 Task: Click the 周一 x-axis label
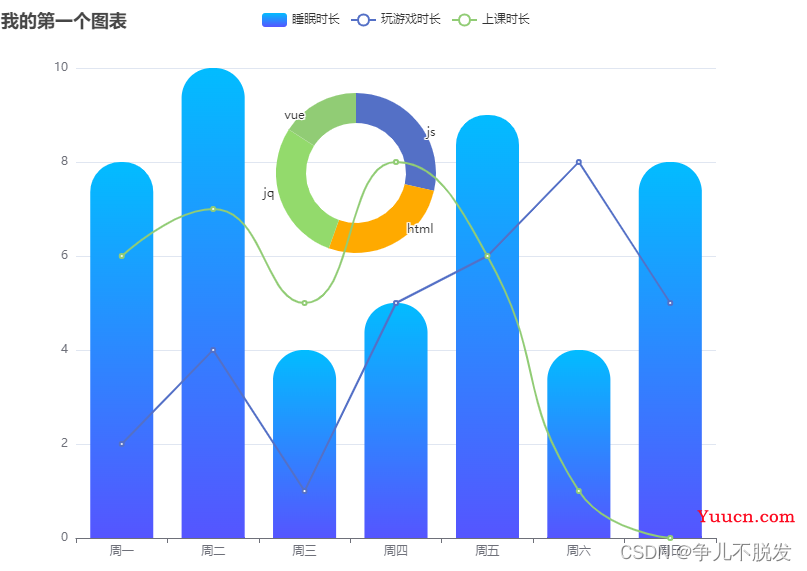coord(121,551)
